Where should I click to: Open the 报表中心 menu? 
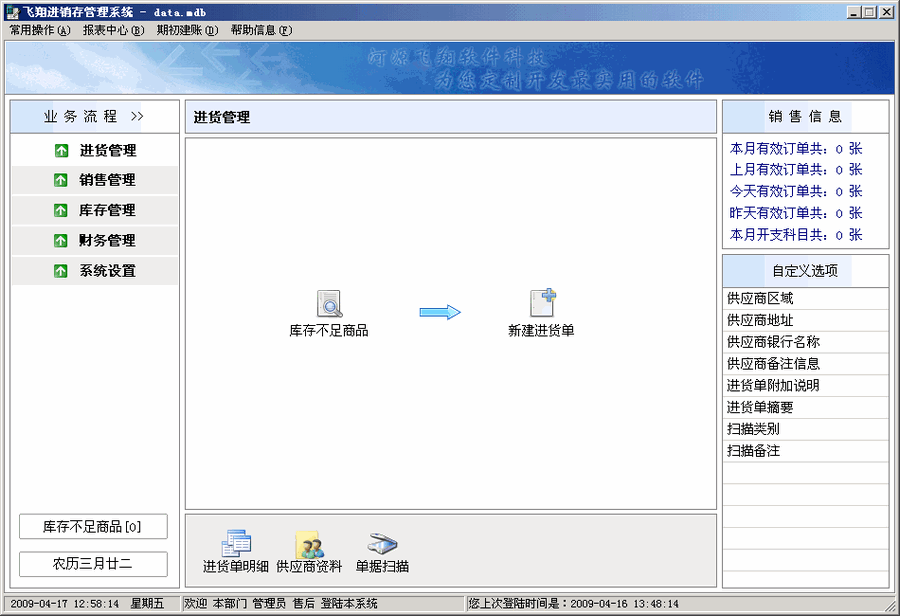110,31
